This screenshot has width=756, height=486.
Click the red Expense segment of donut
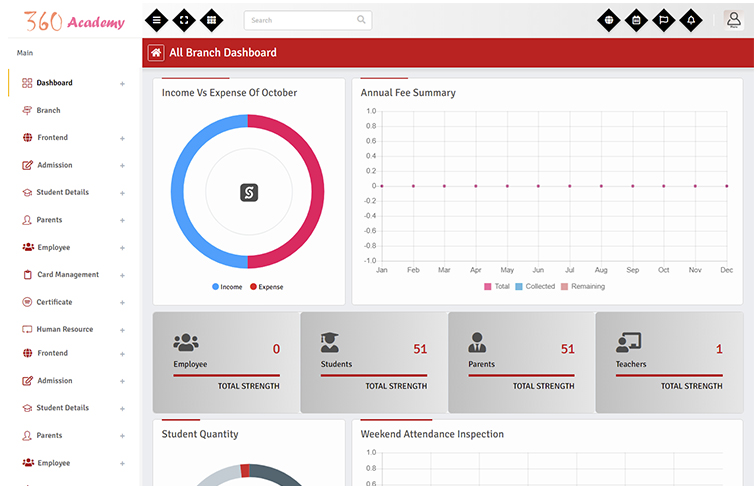point(317,193)
